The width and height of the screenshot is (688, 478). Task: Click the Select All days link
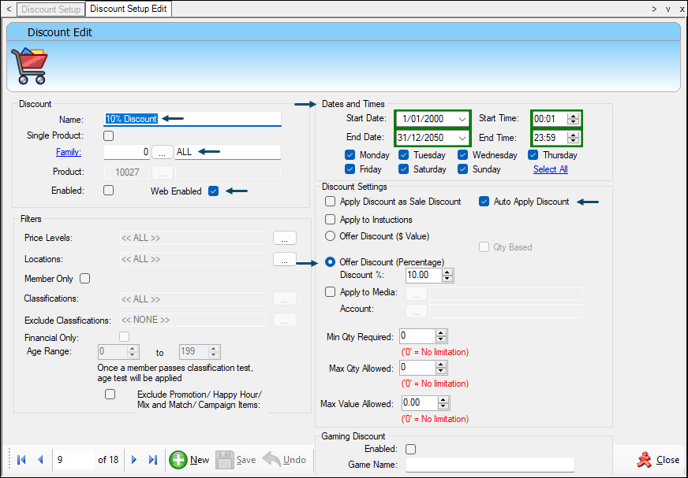[x=550, y=170]
